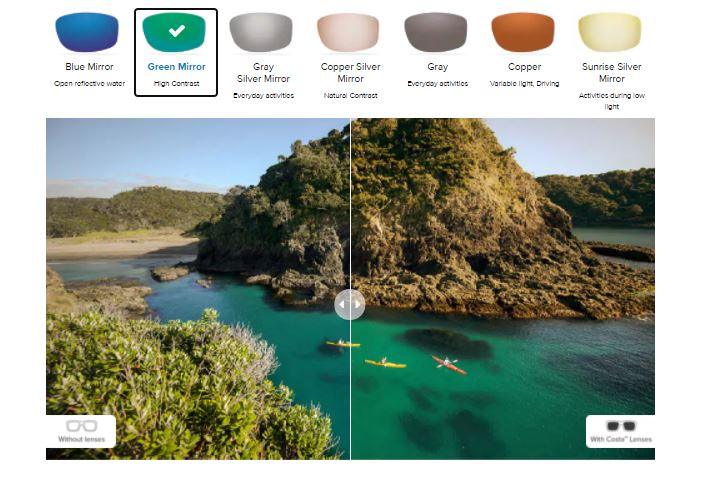Click the Gray Silver Mirror label
715x483 pixels.
click(x=264, y=73)
